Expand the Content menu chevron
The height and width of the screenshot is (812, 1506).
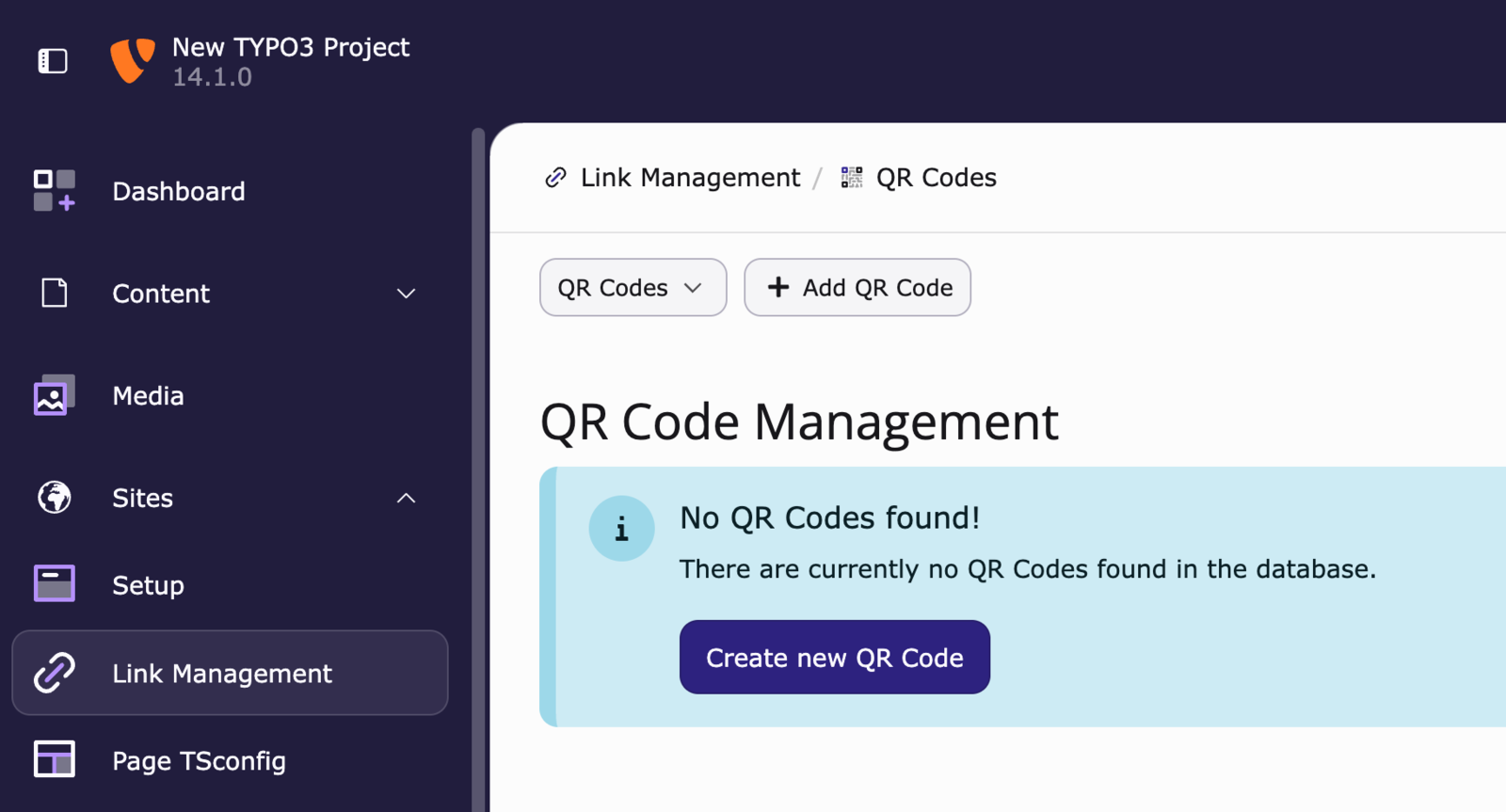(x=406, y=294)
